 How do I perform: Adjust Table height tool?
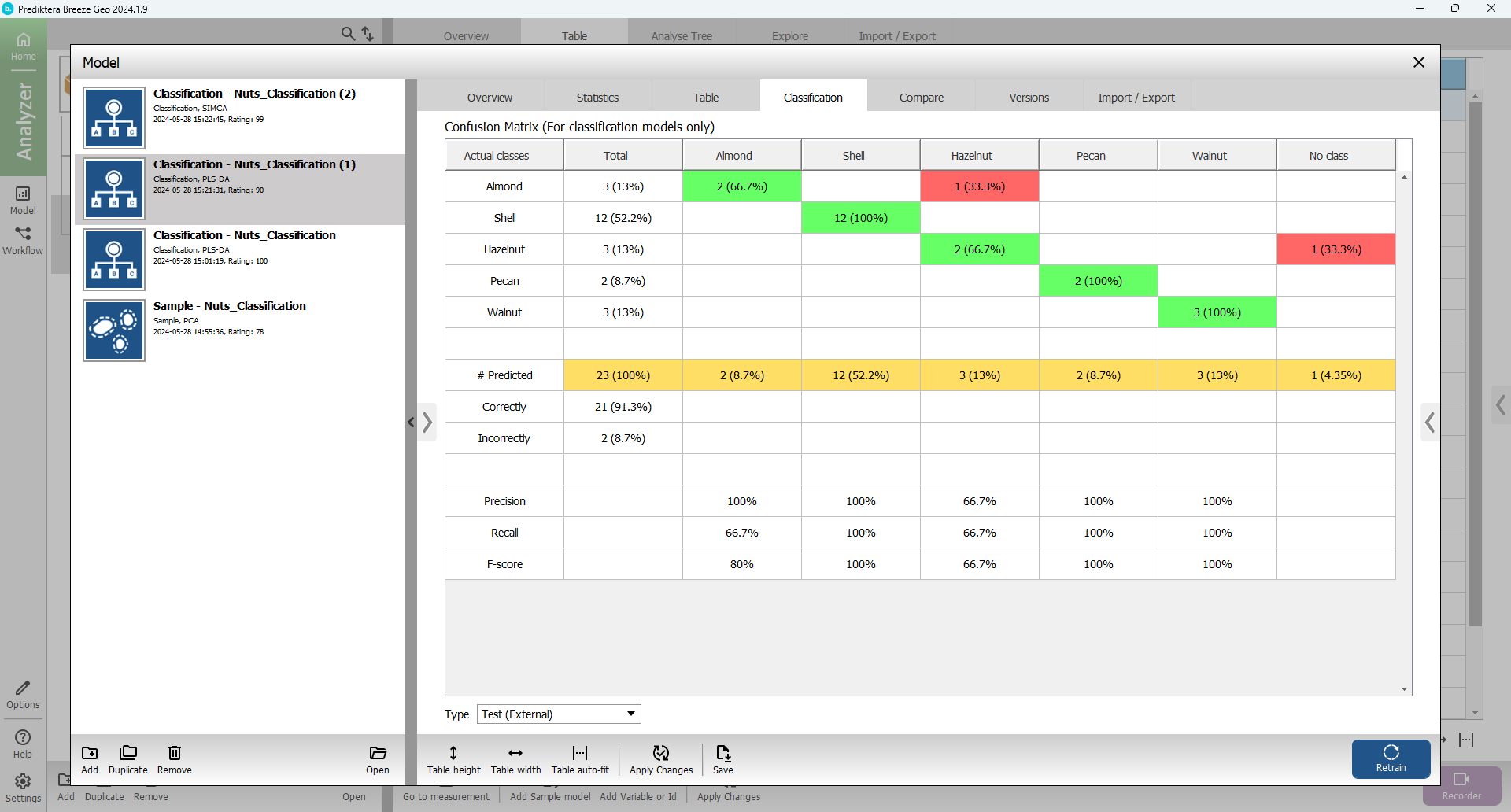pyautogui.click(x=453, y=754)
